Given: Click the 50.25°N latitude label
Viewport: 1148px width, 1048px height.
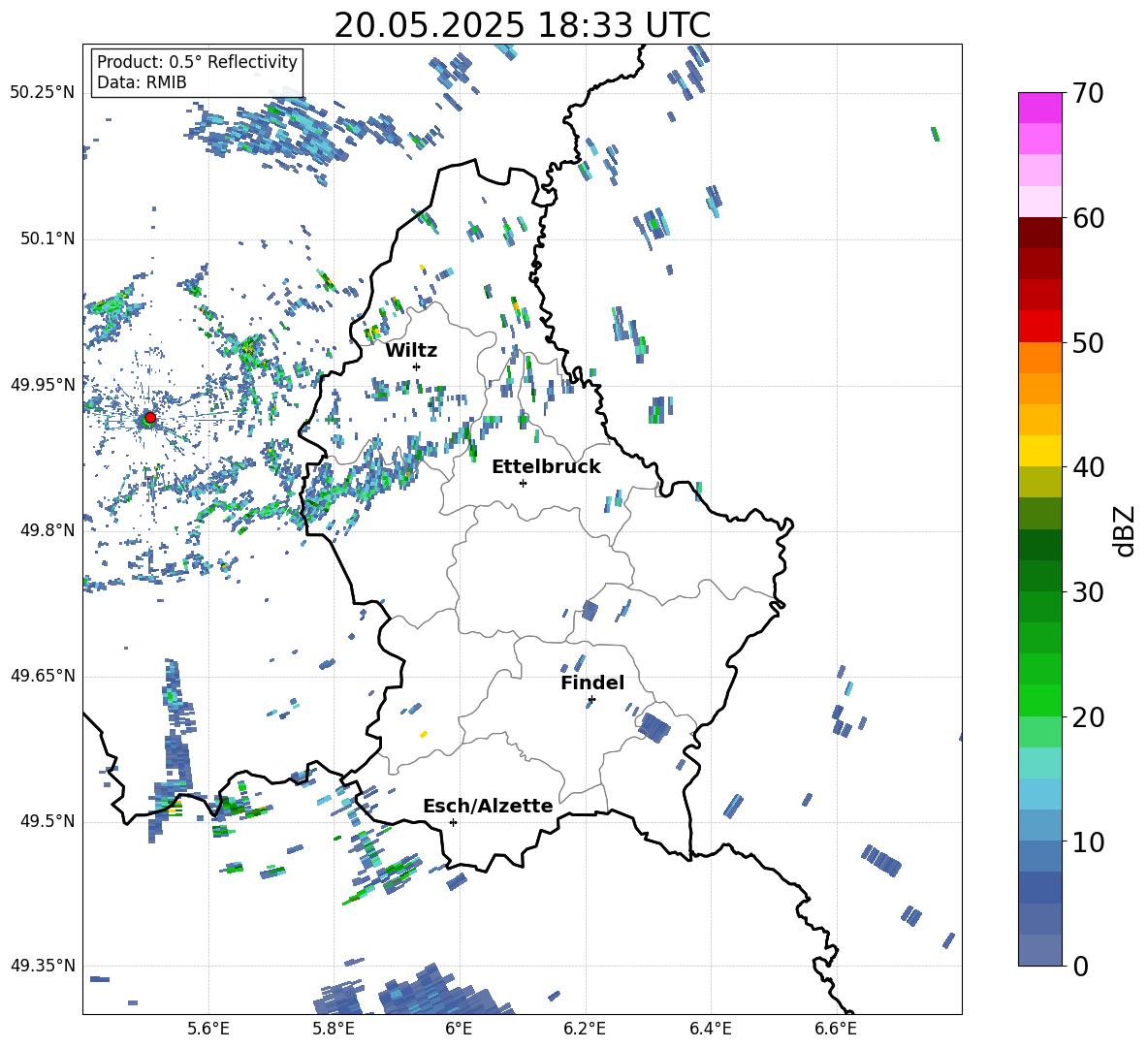Looking at the screenshot, I should (43, 93).
